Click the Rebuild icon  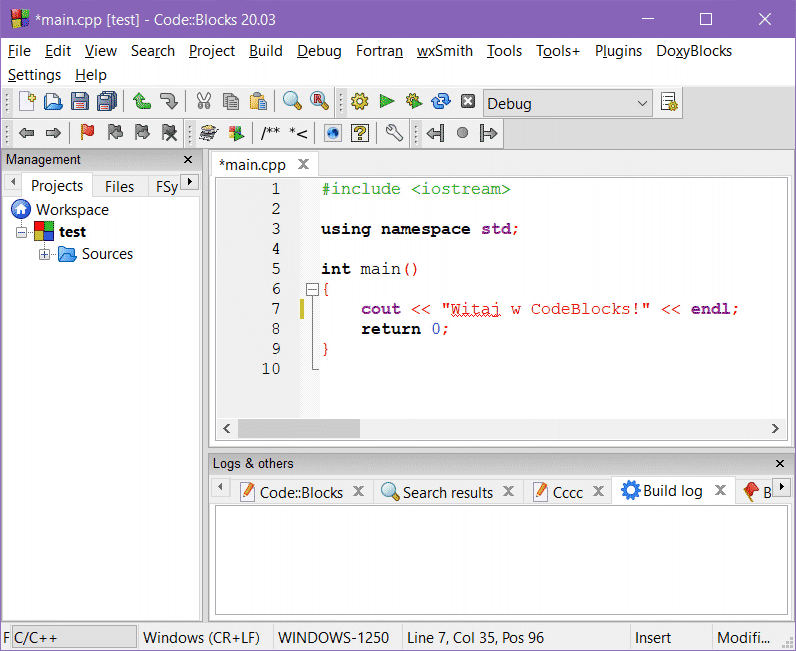tap(440, 101)
